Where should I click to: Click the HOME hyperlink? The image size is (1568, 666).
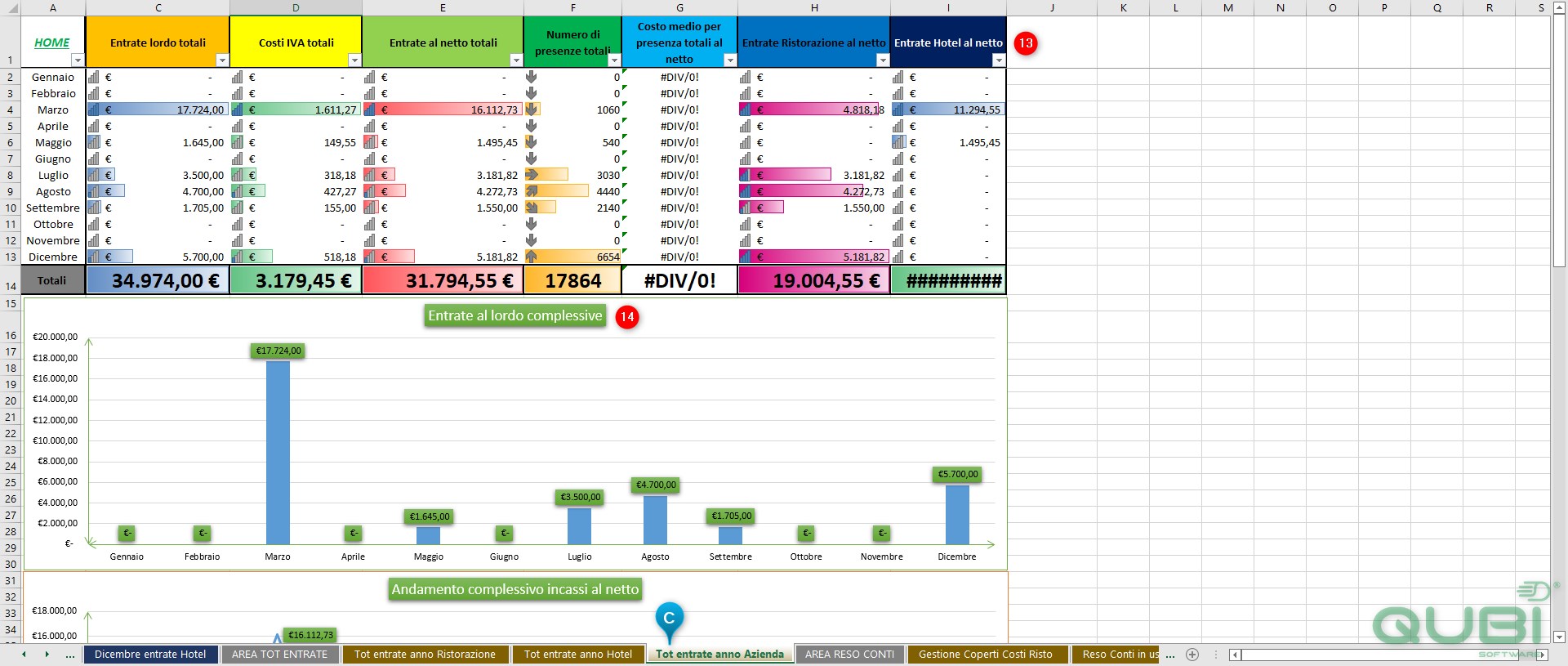click(x=52, y=42)
